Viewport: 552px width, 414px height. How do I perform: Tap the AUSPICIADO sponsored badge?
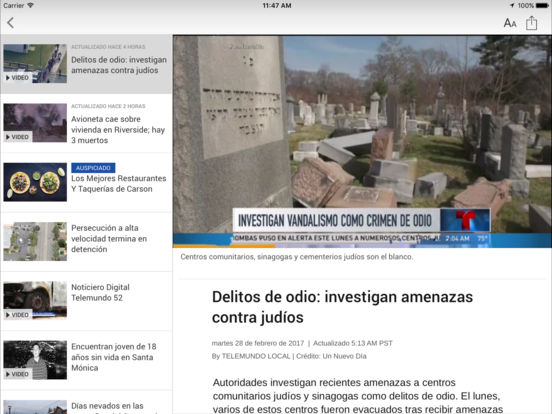[93, 168]
